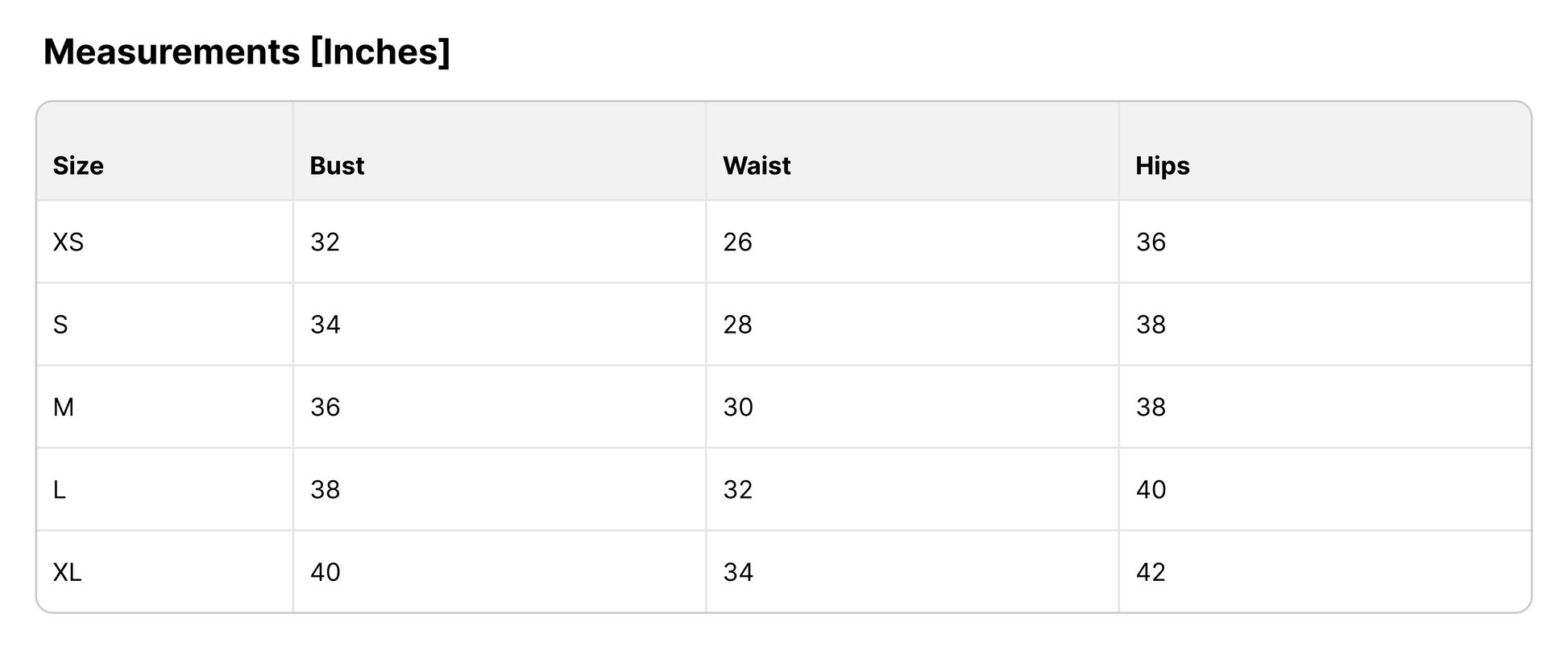Viewport: 1568px width, 651px height.
Task: Select the XL size row label
Action: point(67,573)
